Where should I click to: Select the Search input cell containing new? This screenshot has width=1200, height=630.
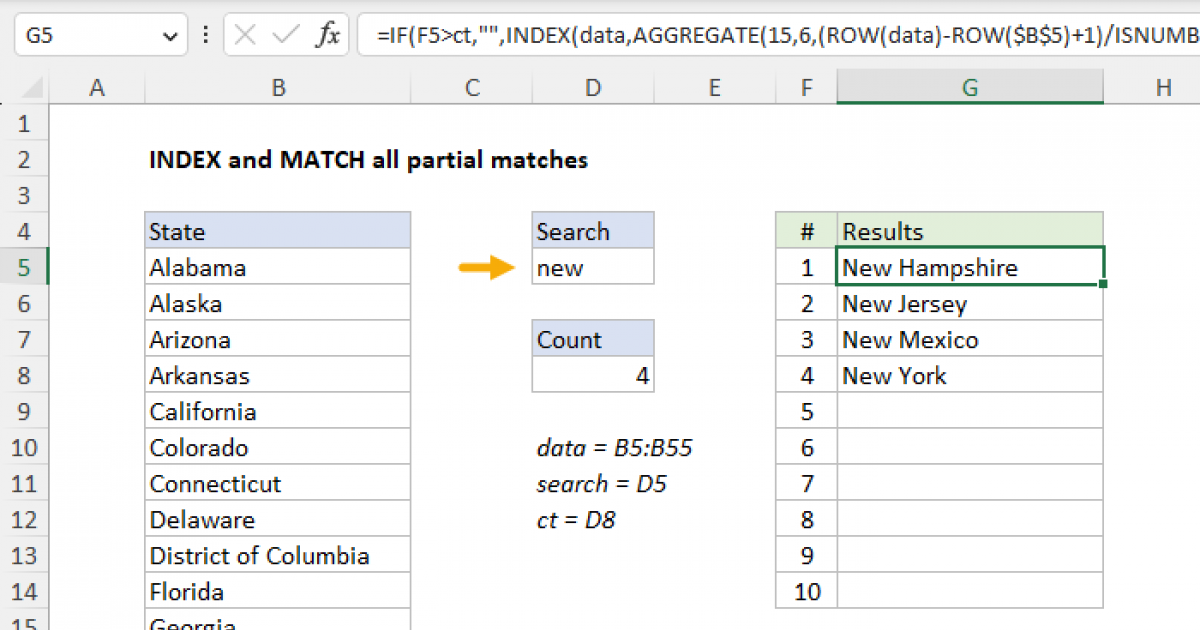[x=592, y=267]
